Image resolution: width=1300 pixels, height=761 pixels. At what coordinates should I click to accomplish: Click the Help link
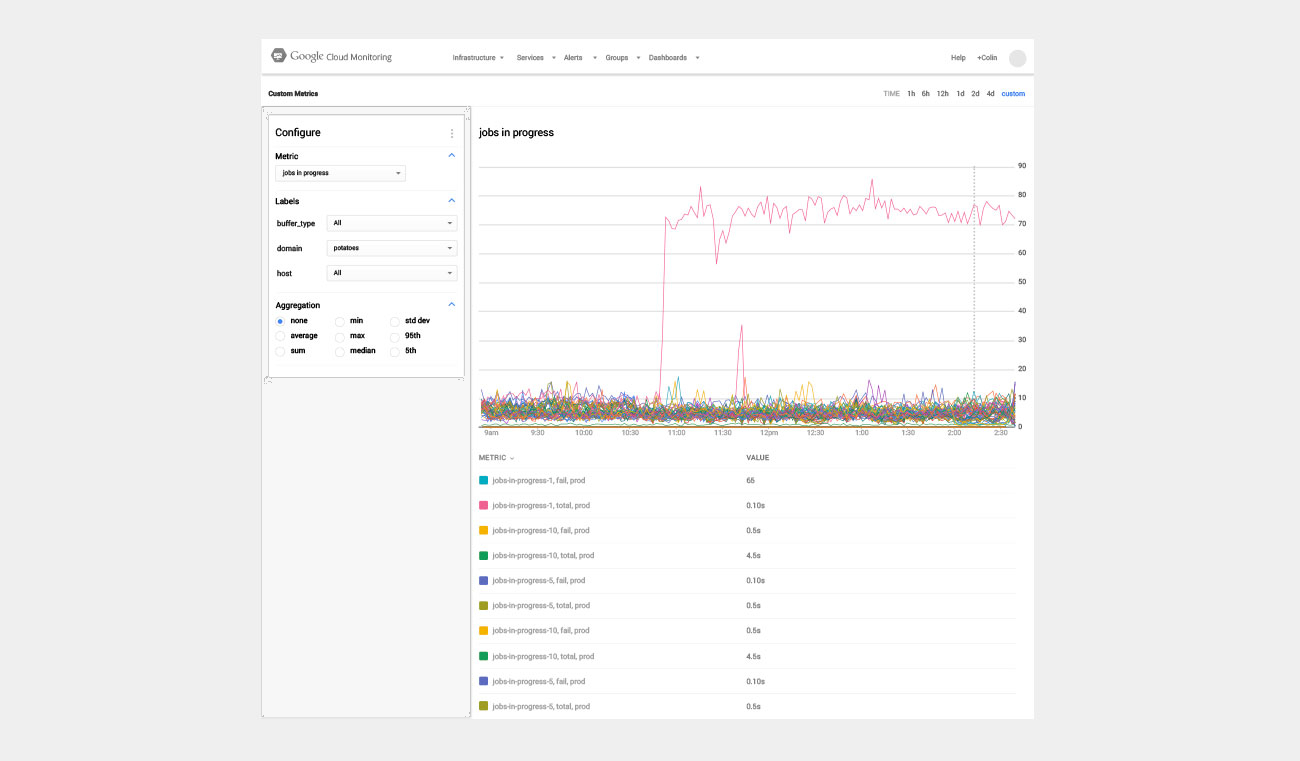coord(958,58)
